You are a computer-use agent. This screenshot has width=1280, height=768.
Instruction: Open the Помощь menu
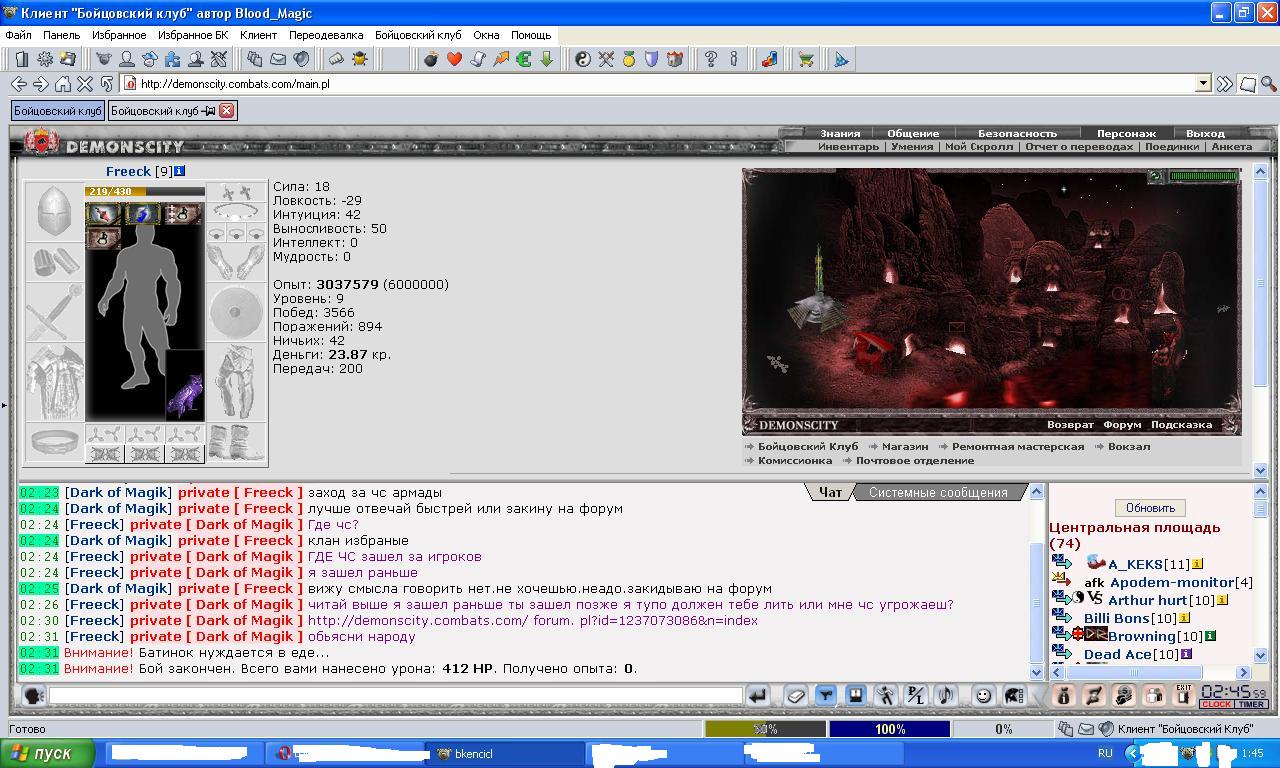tap(531, 35)
